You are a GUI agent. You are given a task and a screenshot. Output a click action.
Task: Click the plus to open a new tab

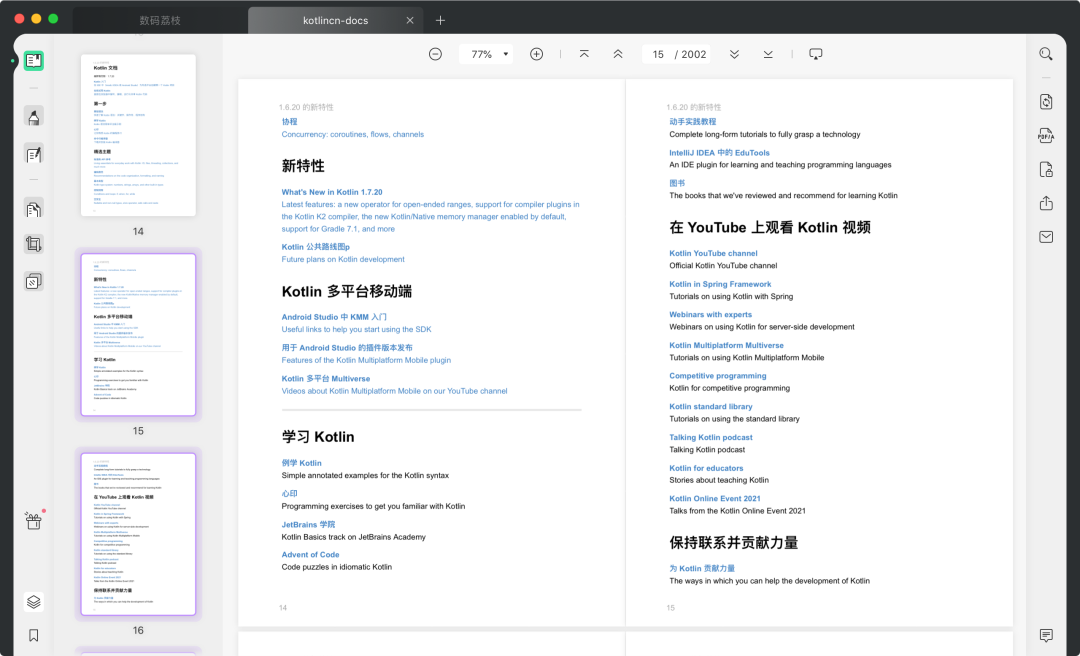tap(441, 19)
